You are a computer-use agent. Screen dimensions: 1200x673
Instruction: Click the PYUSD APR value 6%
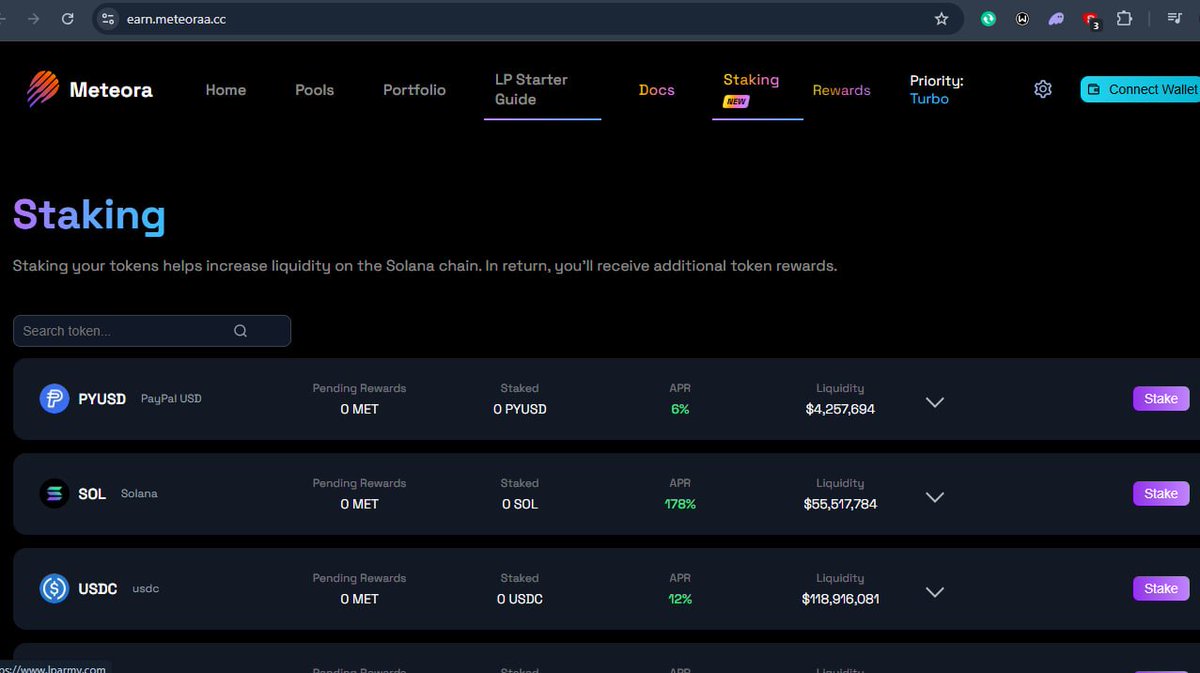[680, 409]
